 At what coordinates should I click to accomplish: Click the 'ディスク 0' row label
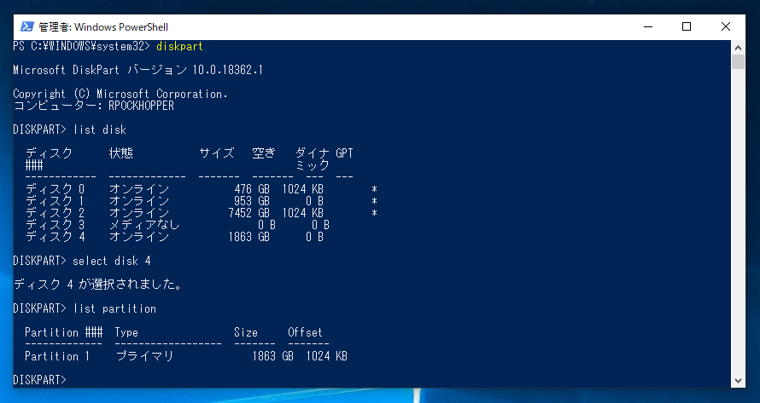[55, 189]
